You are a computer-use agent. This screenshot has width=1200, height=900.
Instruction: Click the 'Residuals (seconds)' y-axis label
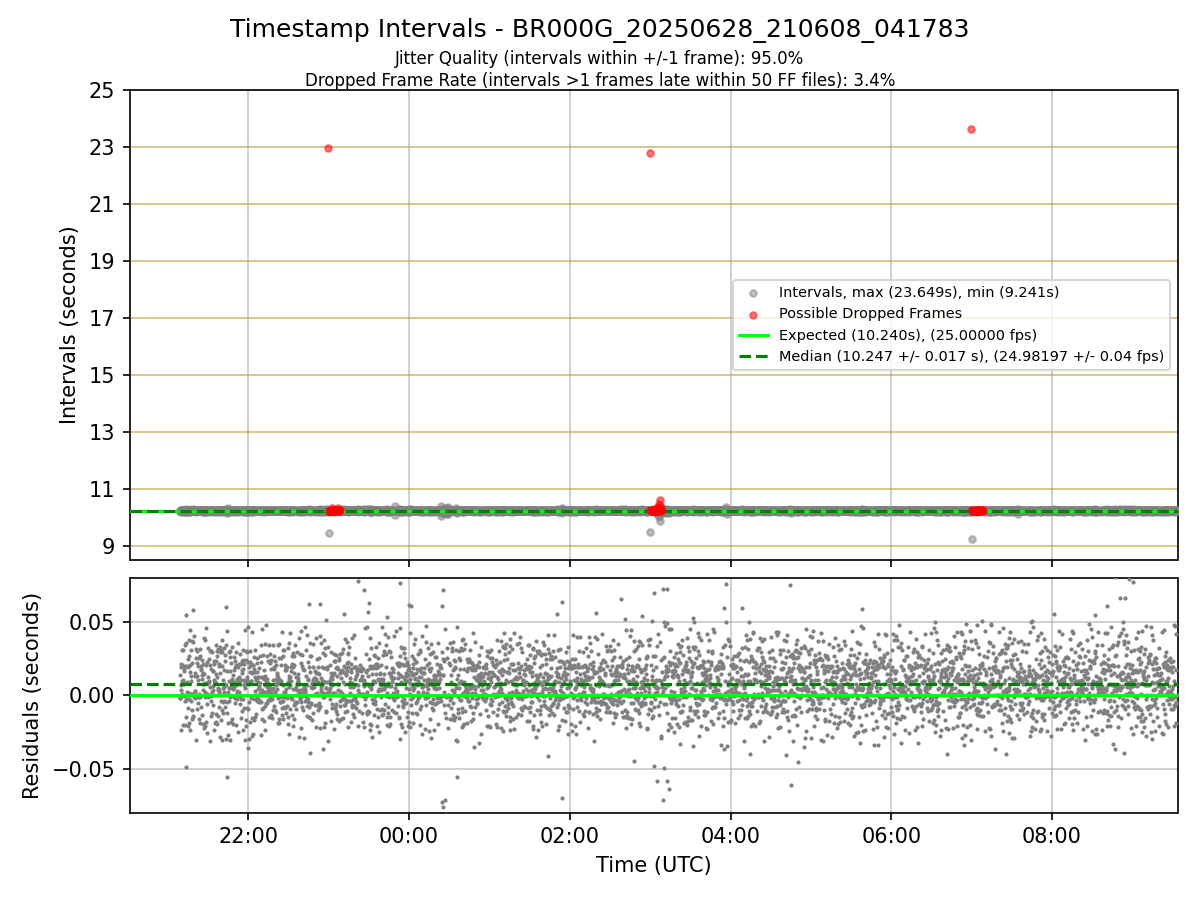31,696
